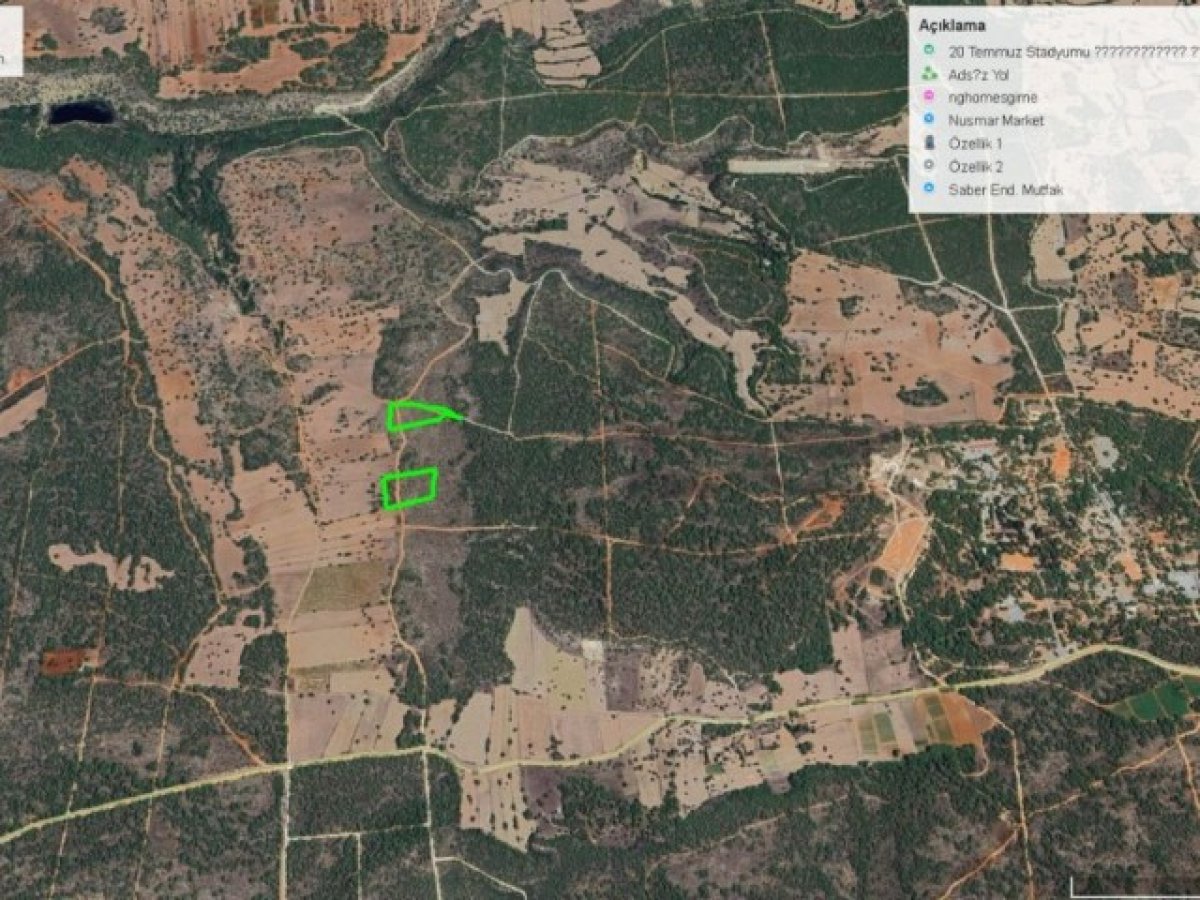Click the dark blue pond on the map

pos(81,112)
